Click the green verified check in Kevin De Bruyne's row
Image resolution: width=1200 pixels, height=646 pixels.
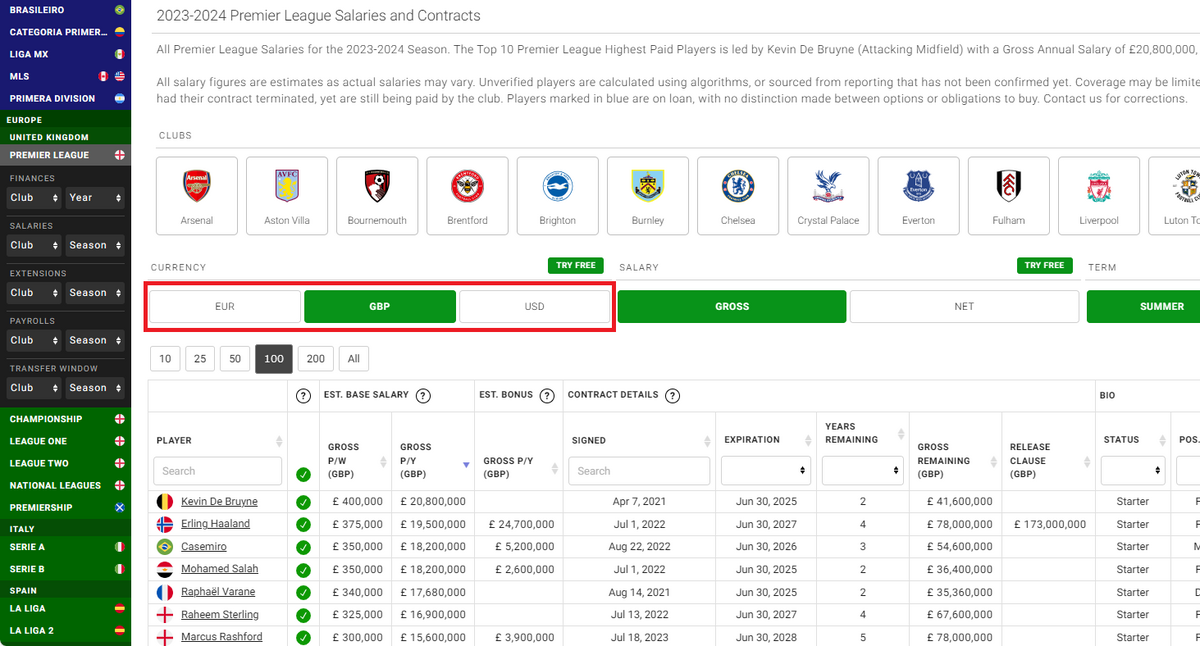(x=303, y=502)
